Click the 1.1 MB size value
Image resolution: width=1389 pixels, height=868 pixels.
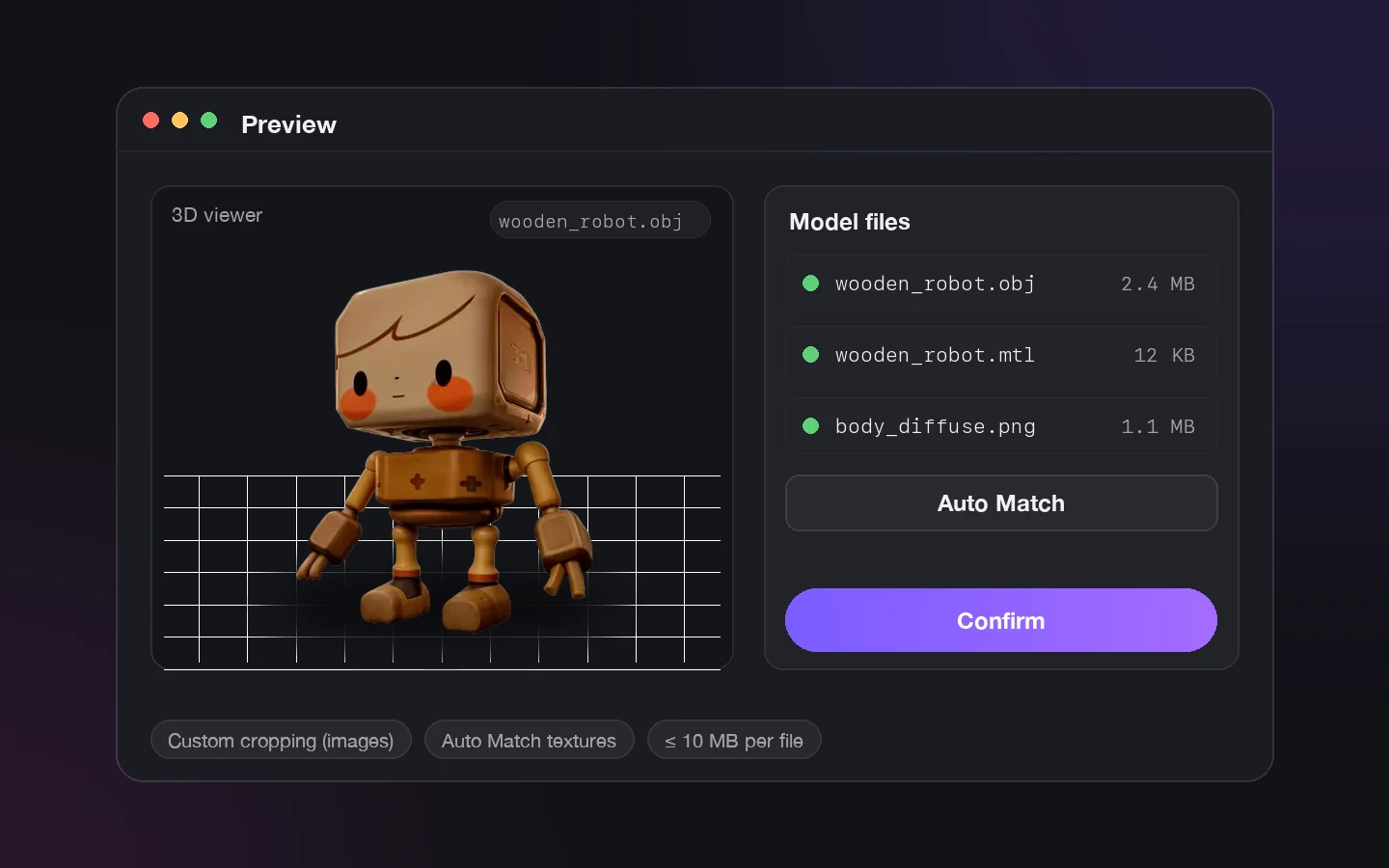click(1157, 426)
